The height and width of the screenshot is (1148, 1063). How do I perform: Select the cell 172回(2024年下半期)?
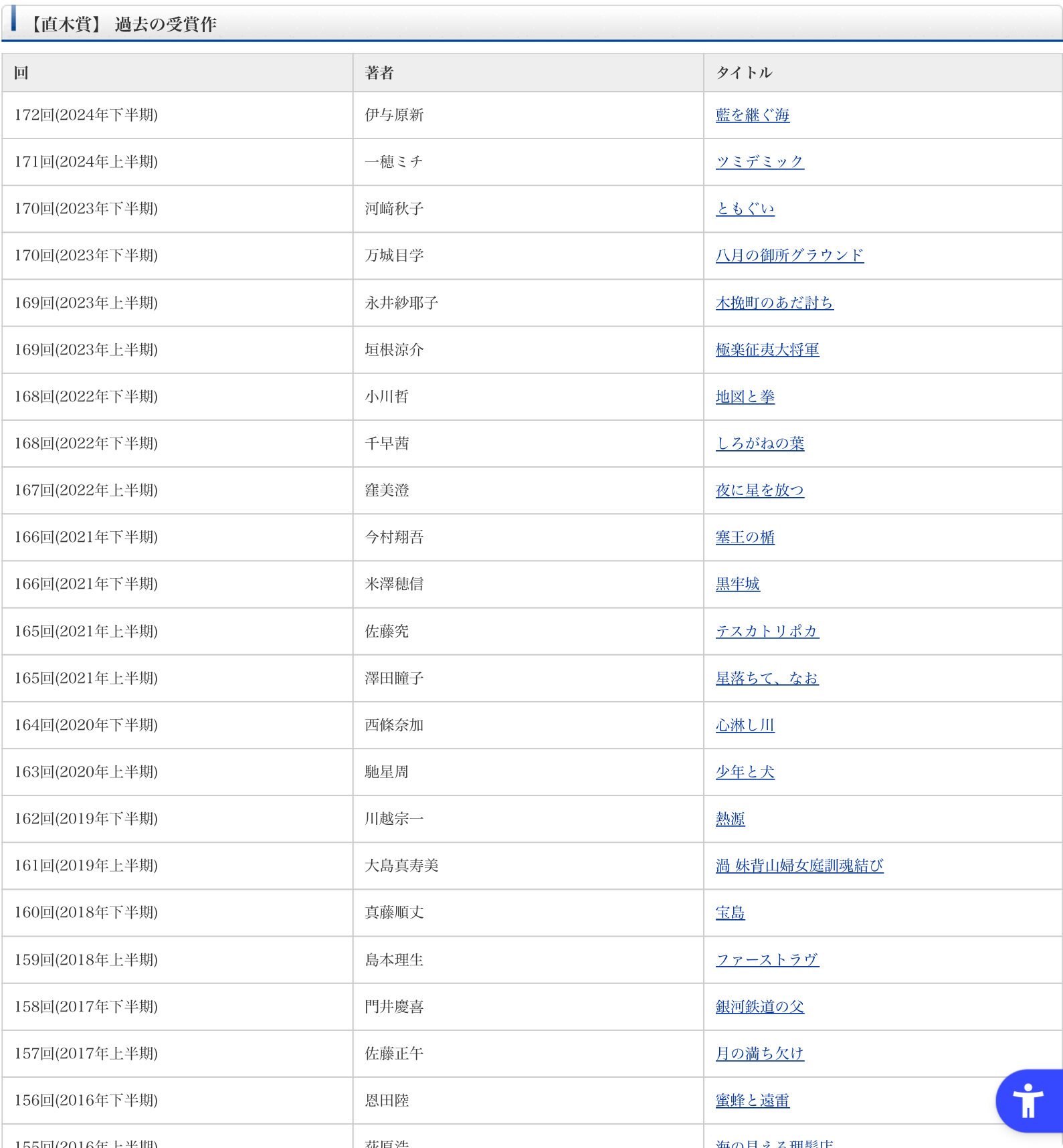[177, 115]
